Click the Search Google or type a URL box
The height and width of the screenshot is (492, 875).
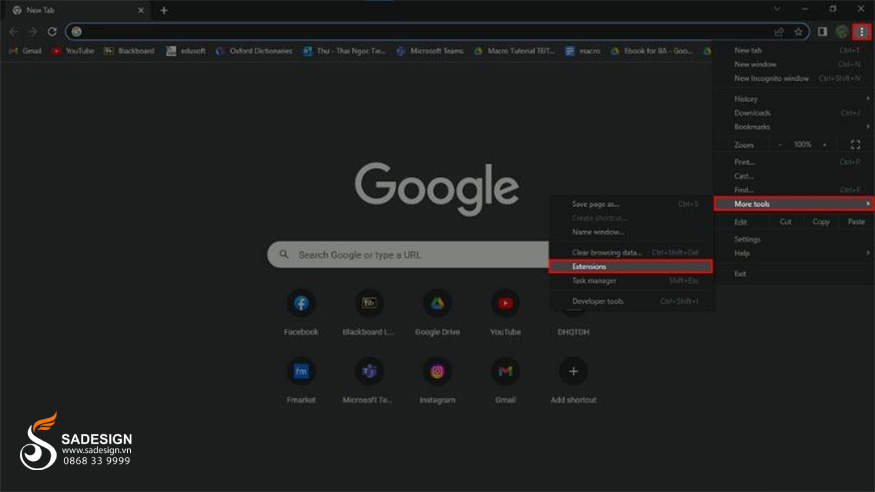408,254
